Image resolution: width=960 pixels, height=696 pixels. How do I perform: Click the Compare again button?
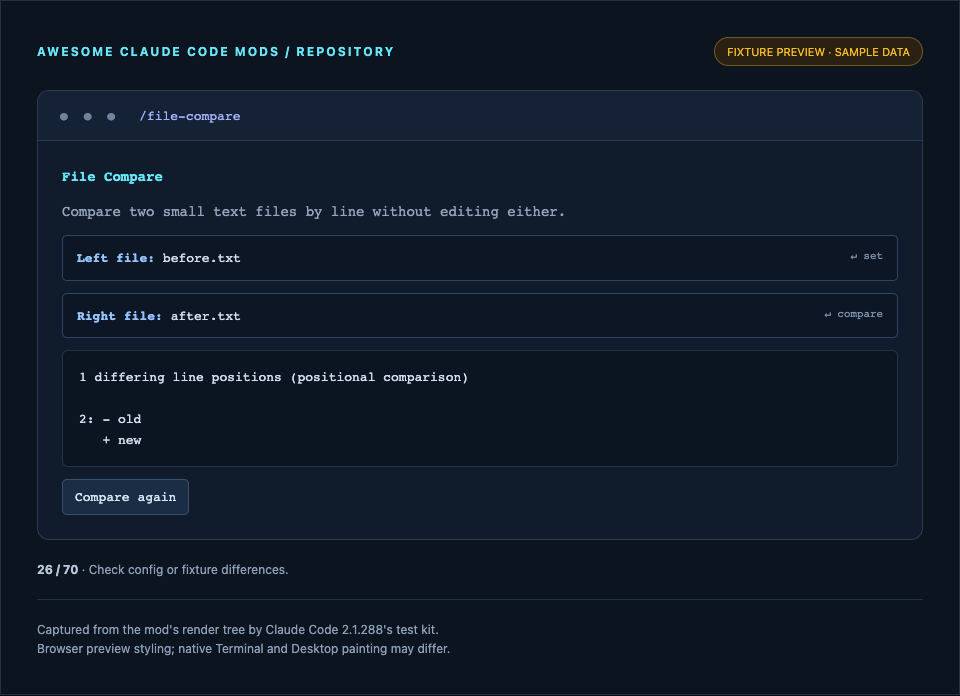click(x=125, y=497)
